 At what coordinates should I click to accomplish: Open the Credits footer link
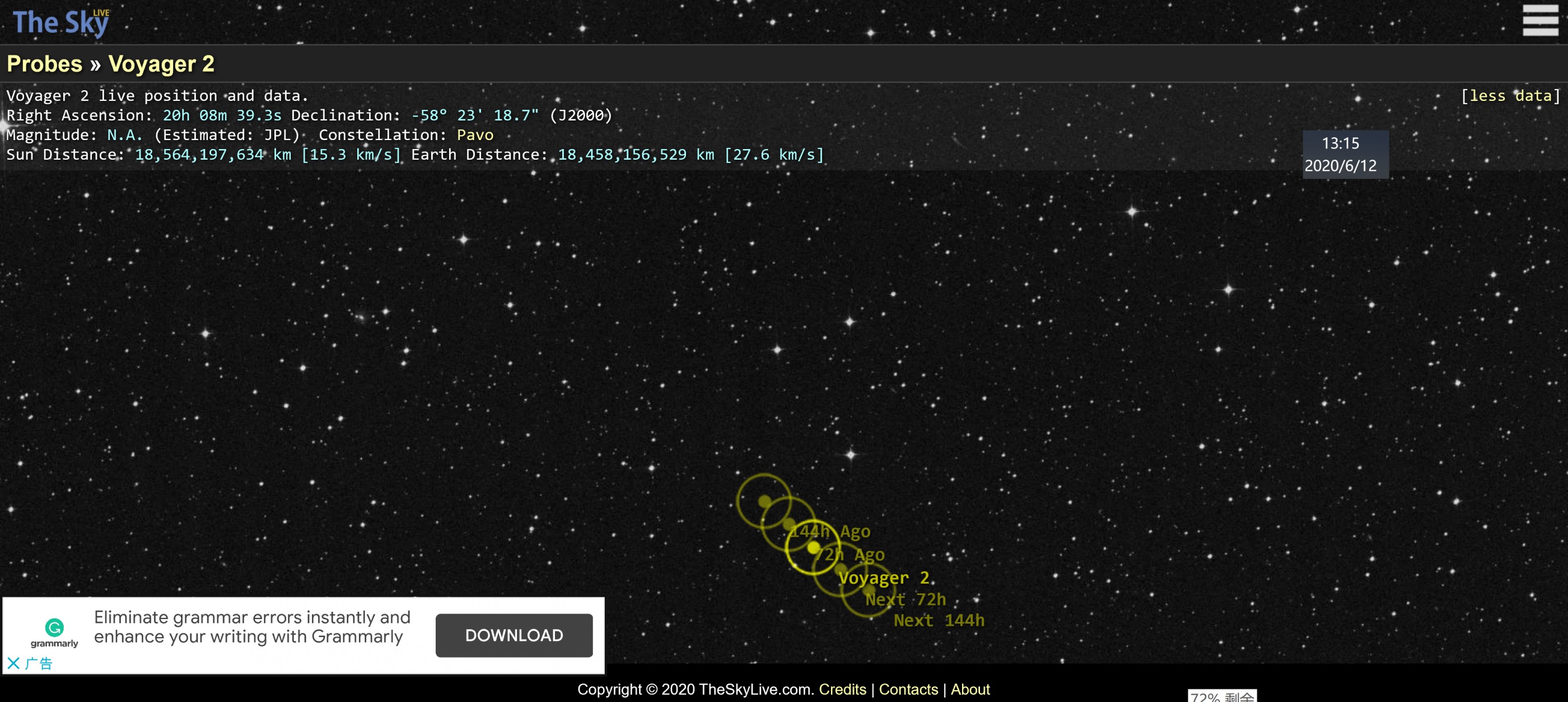click(842, 689)
